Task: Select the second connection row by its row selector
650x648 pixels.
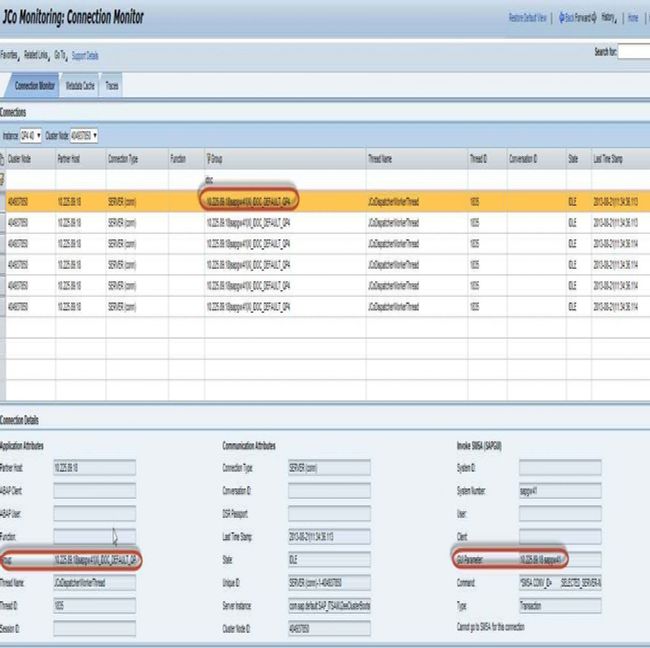Action: [2, 223]
